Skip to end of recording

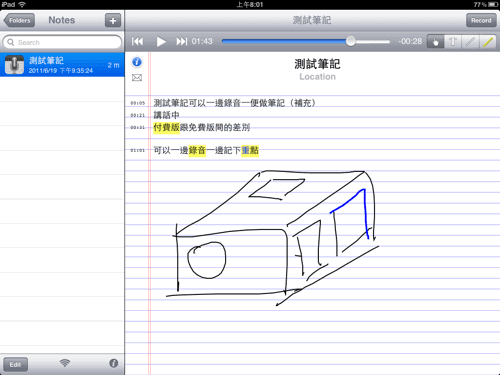182,41
